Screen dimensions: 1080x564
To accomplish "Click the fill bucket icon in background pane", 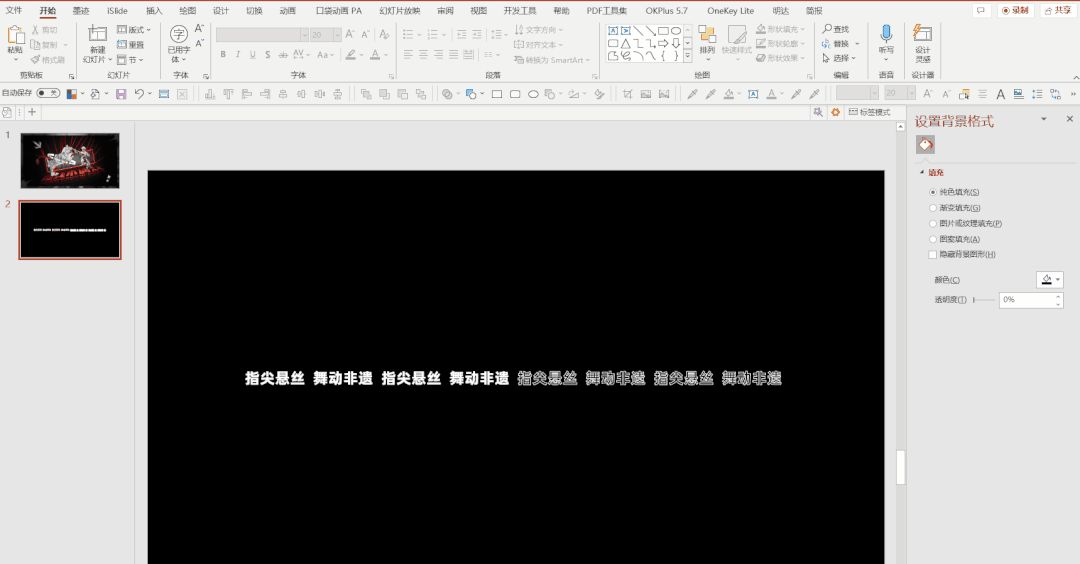I will [x=925, y=145].
